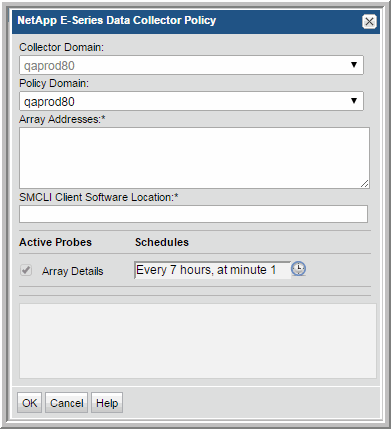Focus the SMCLI Client Software Location field
This screenshot has width=391, height=429.
[193, 214]
